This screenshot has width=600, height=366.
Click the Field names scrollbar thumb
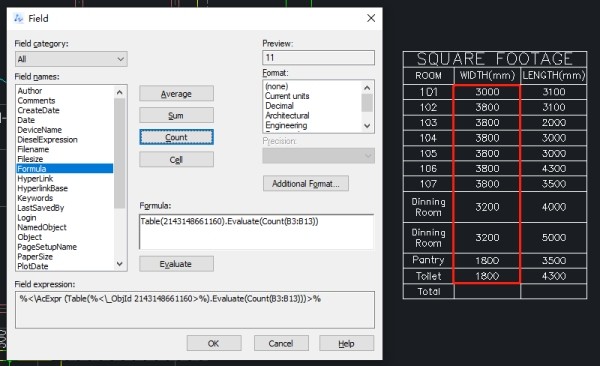click(120, 153)
